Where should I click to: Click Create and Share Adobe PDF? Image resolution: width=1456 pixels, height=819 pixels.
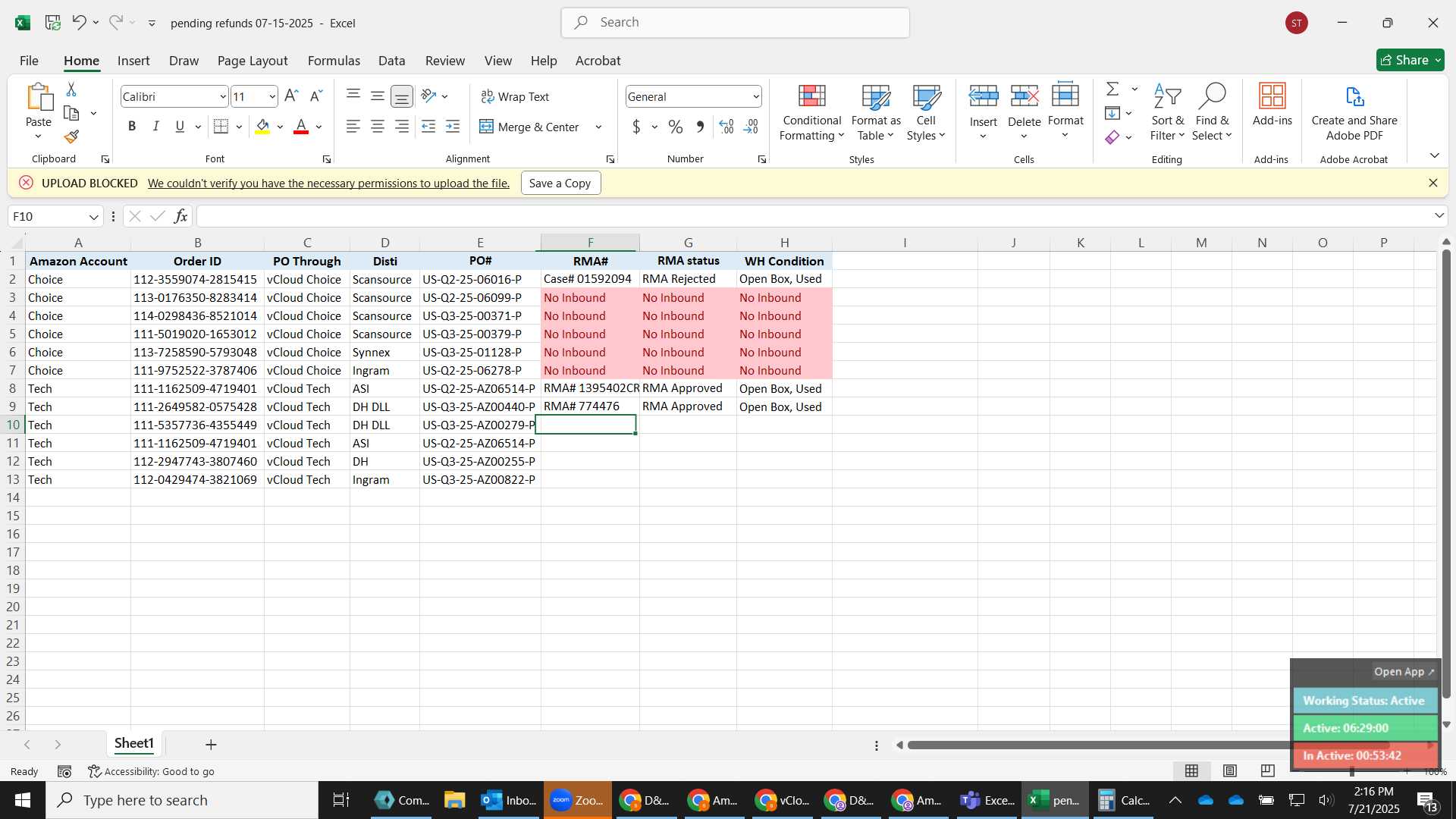(1354, 112)
